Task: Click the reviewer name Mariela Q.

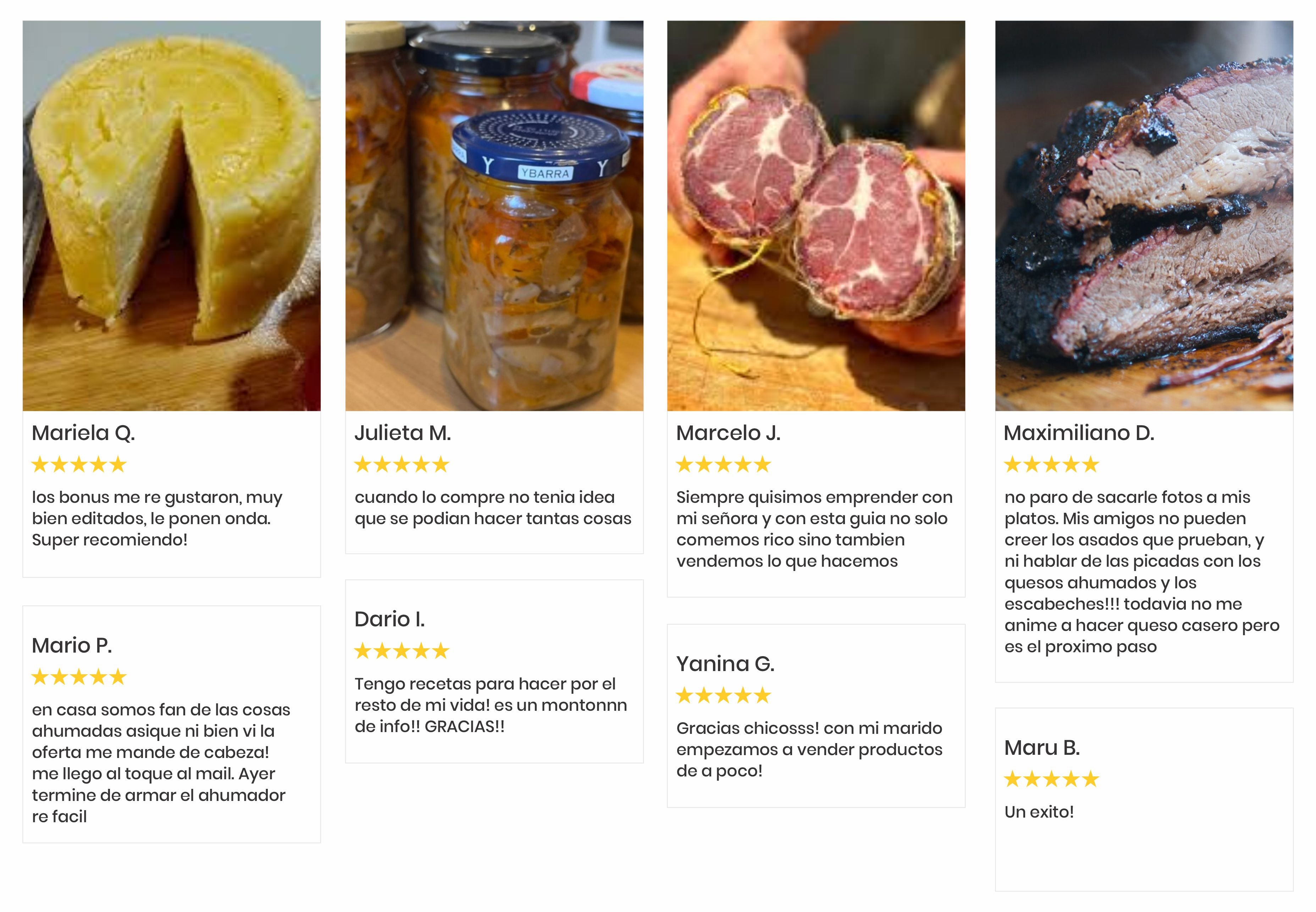Action: point(83,433)
